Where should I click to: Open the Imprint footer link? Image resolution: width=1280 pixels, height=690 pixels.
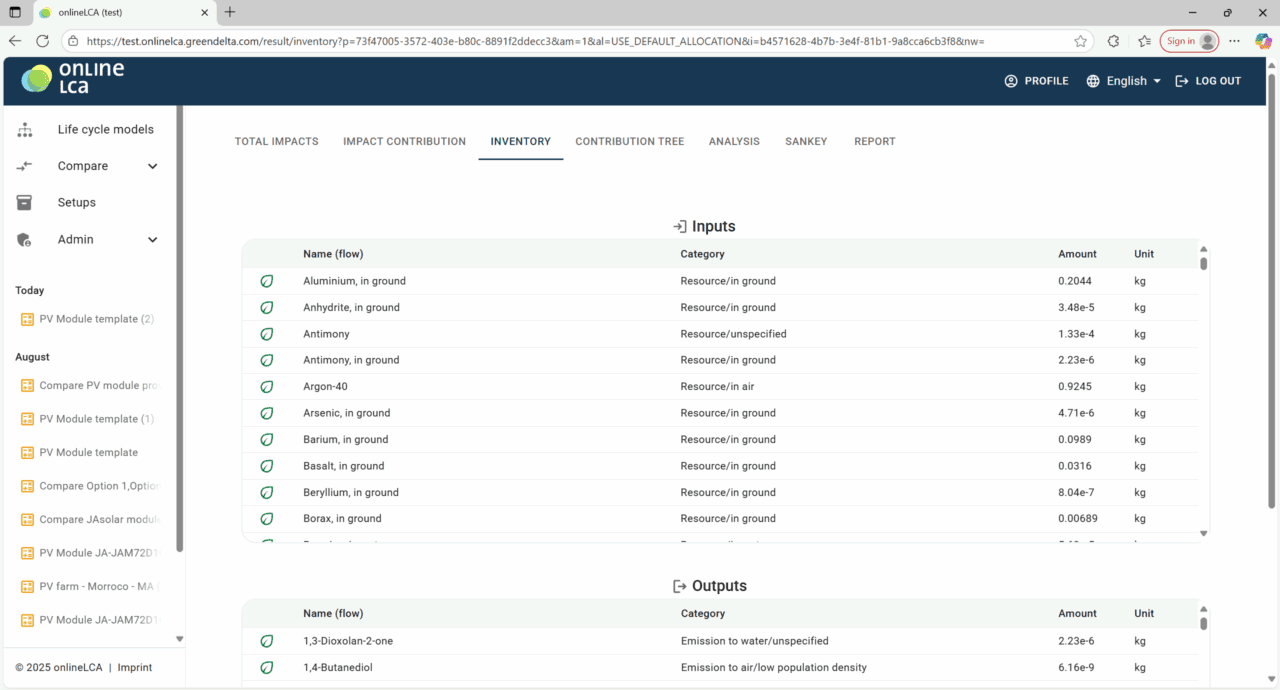(x=135, y=667)
